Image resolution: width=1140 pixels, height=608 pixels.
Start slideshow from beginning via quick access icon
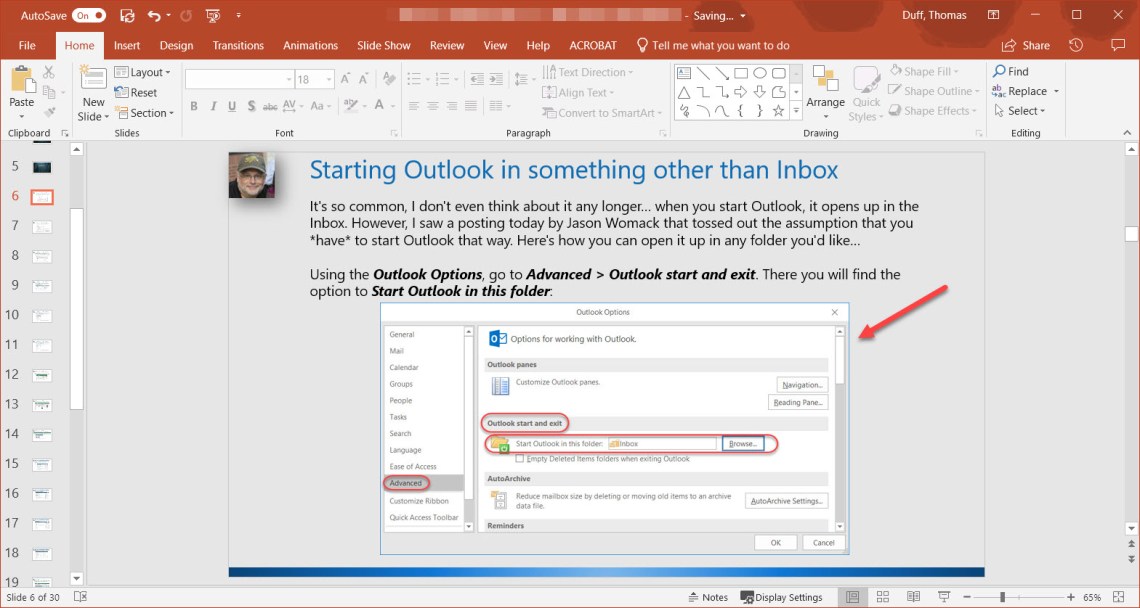[x=213, y=16]
